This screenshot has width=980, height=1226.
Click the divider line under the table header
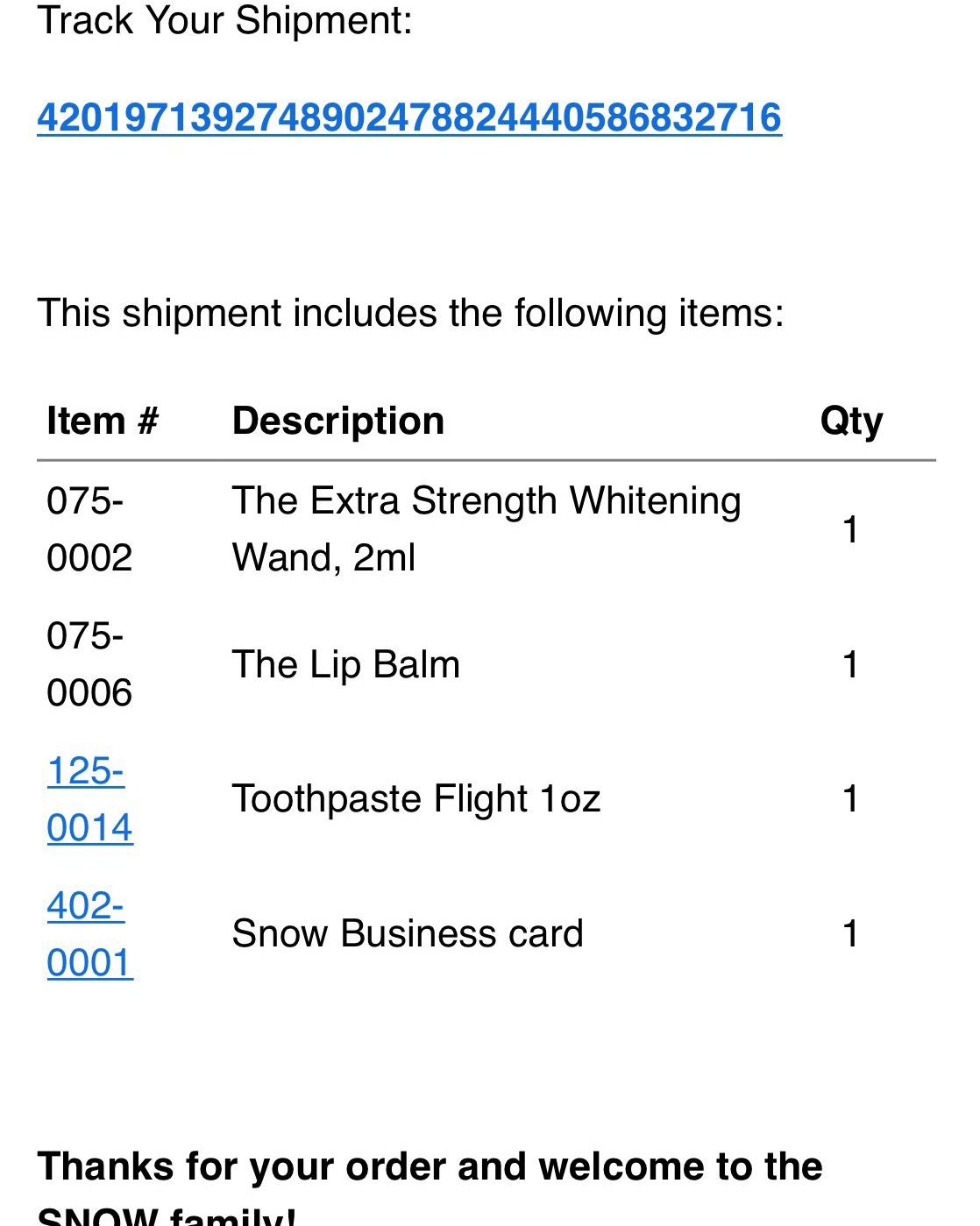point(486,459)
